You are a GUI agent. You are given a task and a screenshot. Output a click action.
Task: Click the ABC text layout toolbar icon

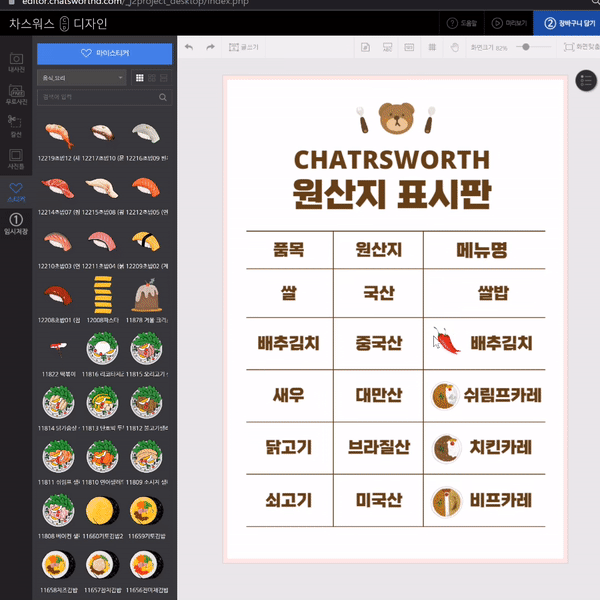point(387,47)
